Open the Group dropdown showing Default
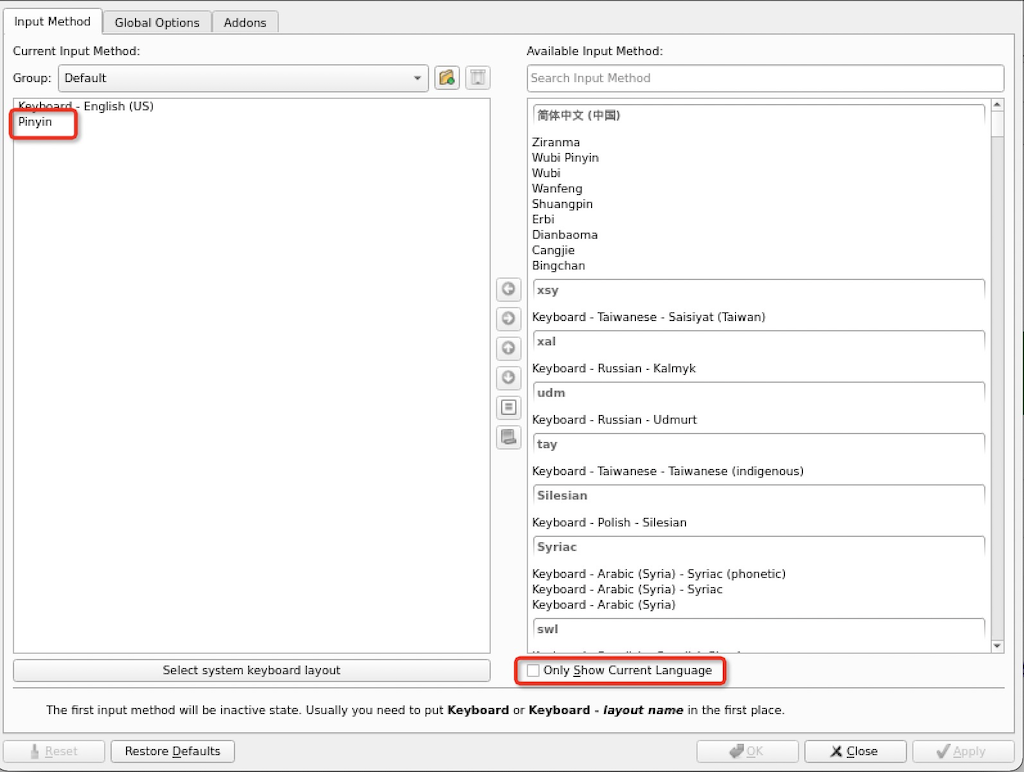The height and width of the screenshot is (772, 1024). tap(243, 78)
